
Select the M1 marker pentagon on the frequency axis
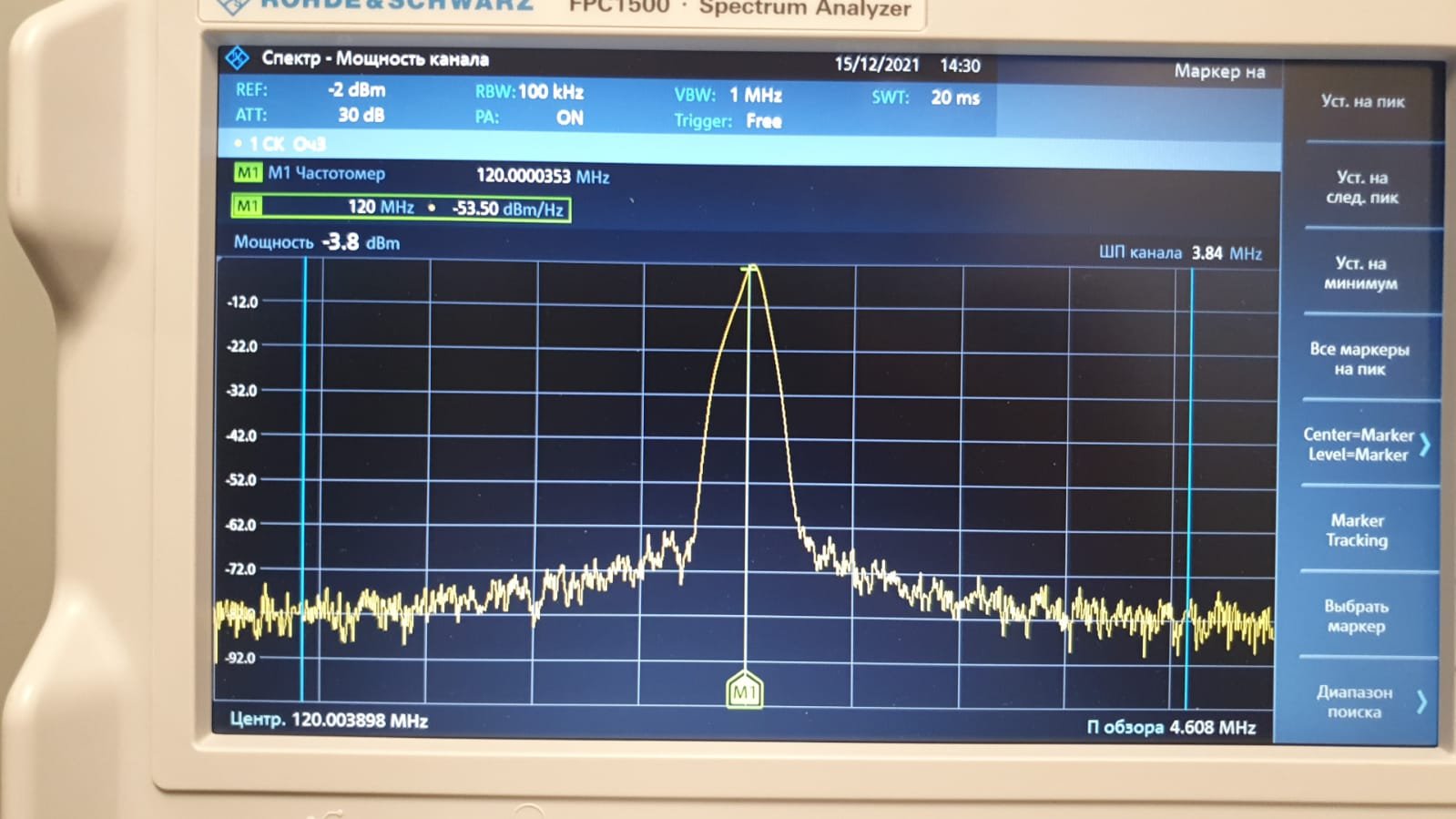pyautogui.click(x=744, y=691)
